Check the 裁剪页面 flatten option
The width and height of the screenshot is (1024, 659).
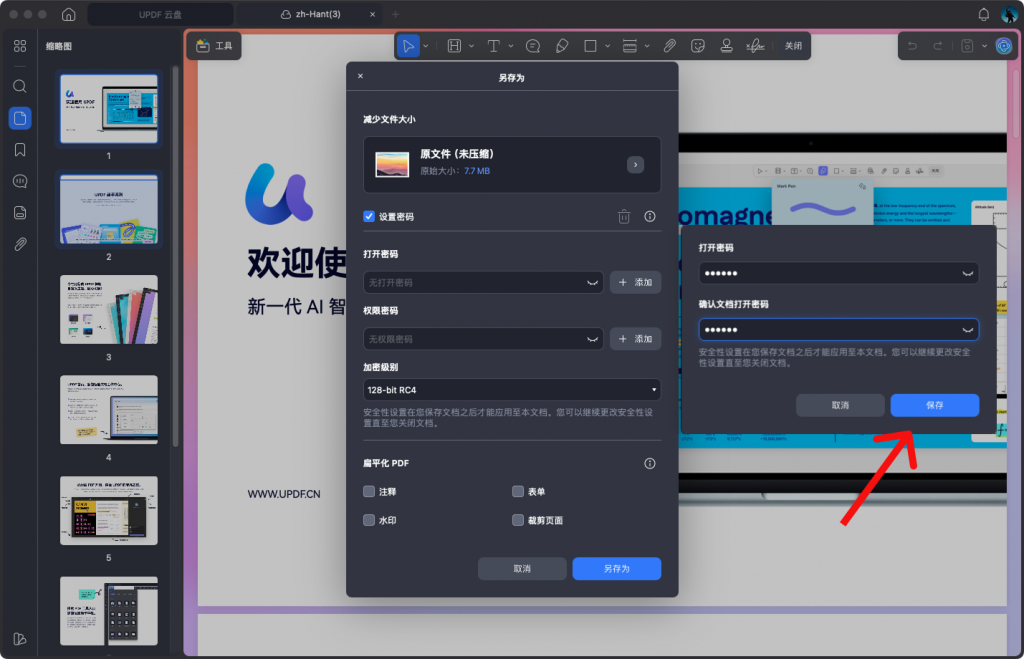(x=518, y=520)
